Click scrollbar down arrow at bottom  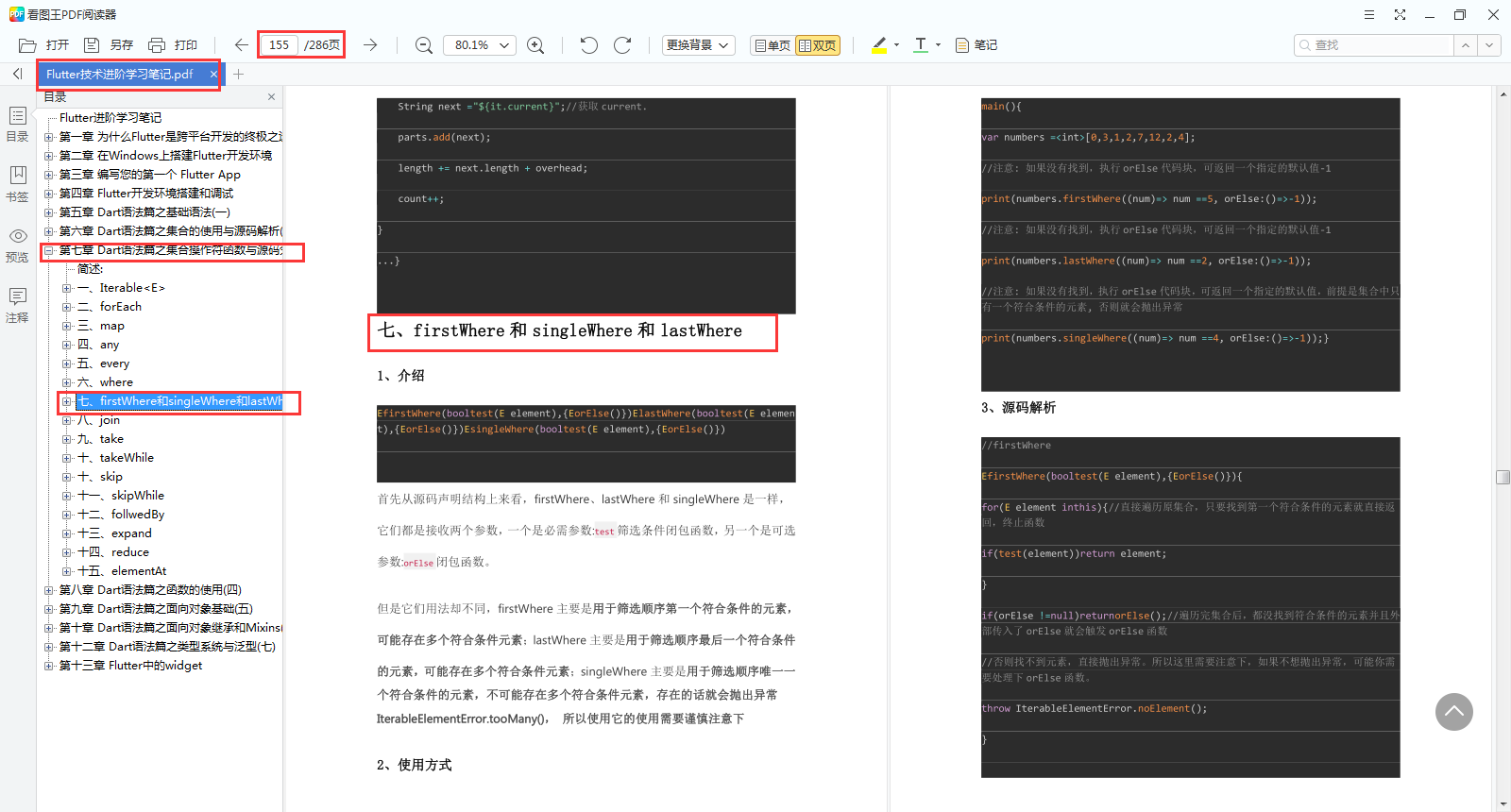(x=1503, y=804)
